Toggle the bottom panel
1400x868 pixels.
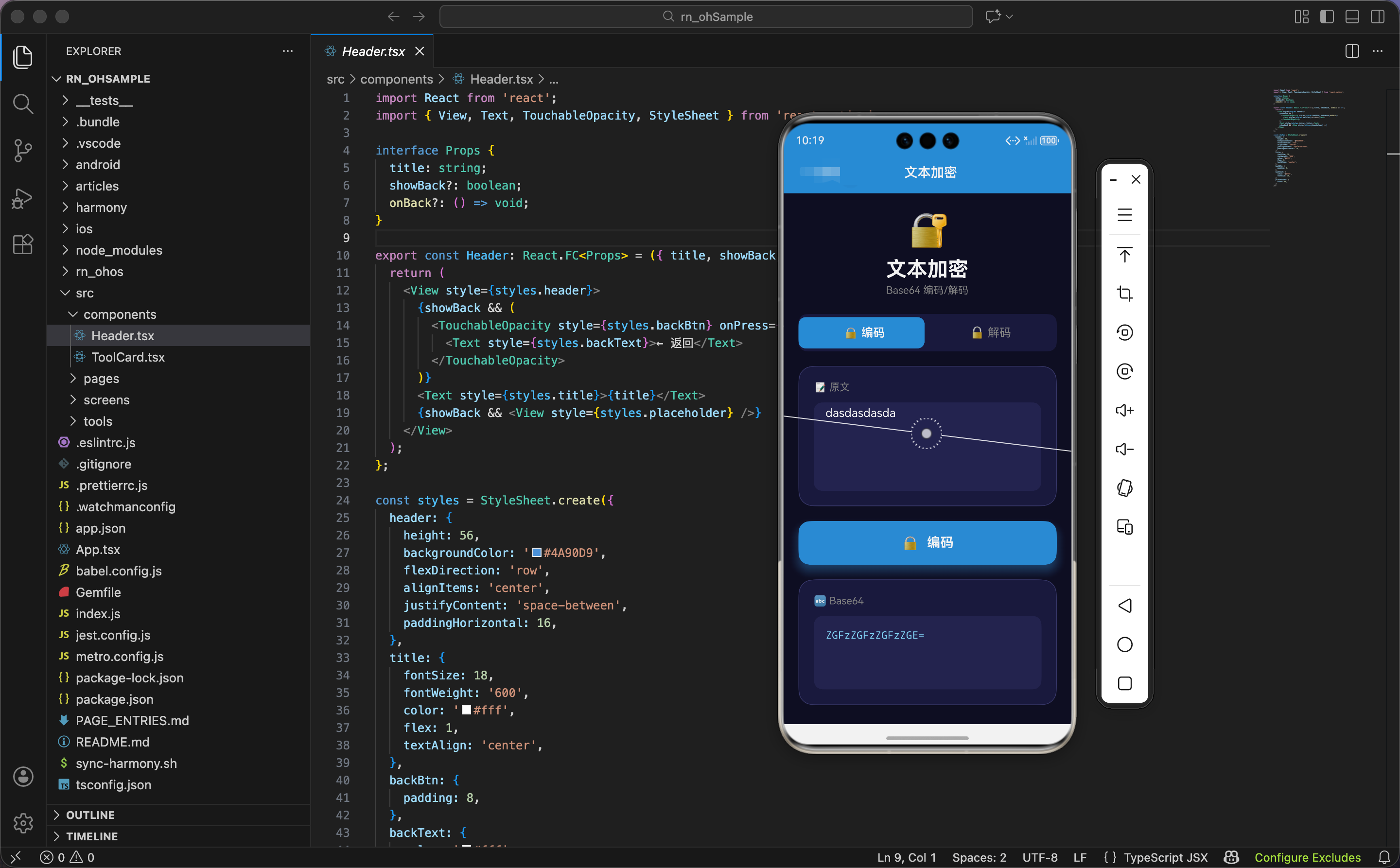1352,17
